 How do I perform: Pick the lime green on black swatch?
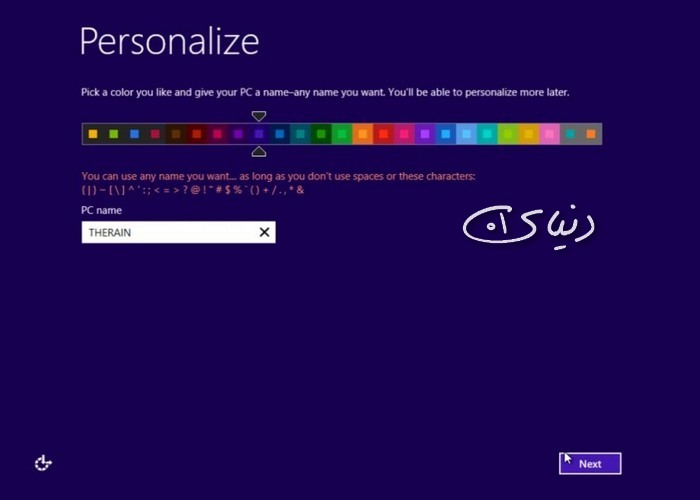113,134
